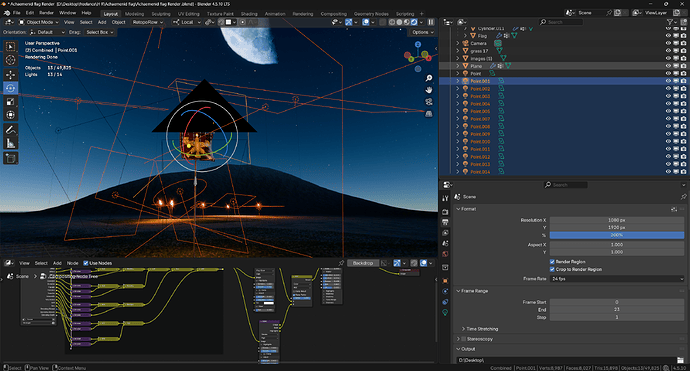Pin the properties editor Scene context
Image resolution: width=690 pixels, height=371 pixels.
coord(683,197)
